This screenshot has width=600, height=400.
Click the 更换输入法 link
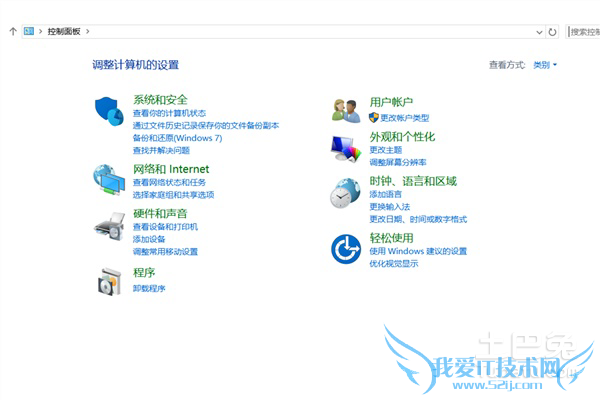(x=390, y=207)
